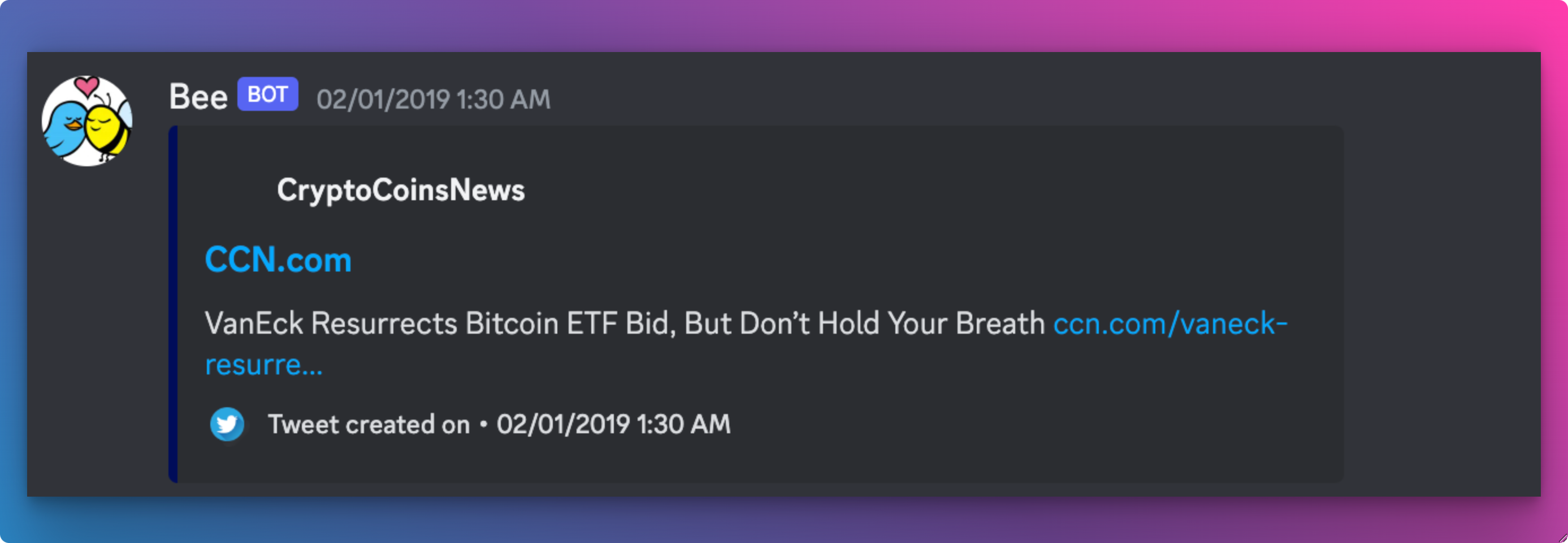The image size is (1568, 543).
Task: Click the purple BOT badge
Action: (267, 94)
